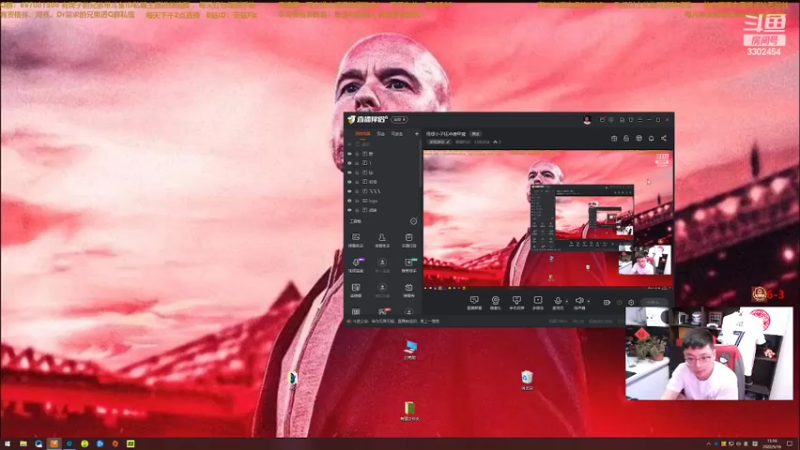This screenshot has width=800, height=450.
Task: Click the start live button at bottom right
Action: (654, 303)
